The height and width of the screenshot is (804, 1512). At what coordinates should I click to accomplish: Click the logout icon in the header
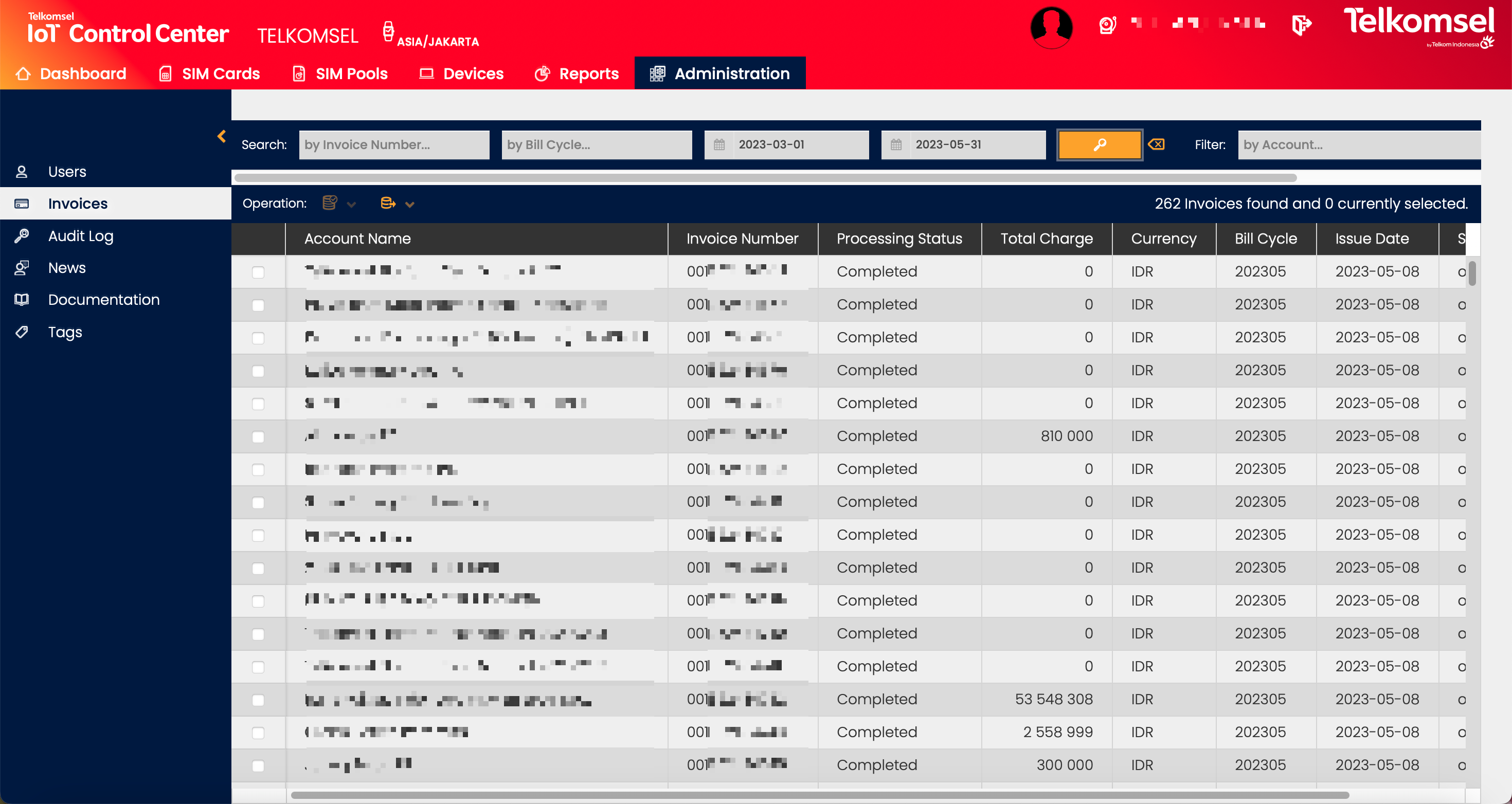(x=1301, y=25)
